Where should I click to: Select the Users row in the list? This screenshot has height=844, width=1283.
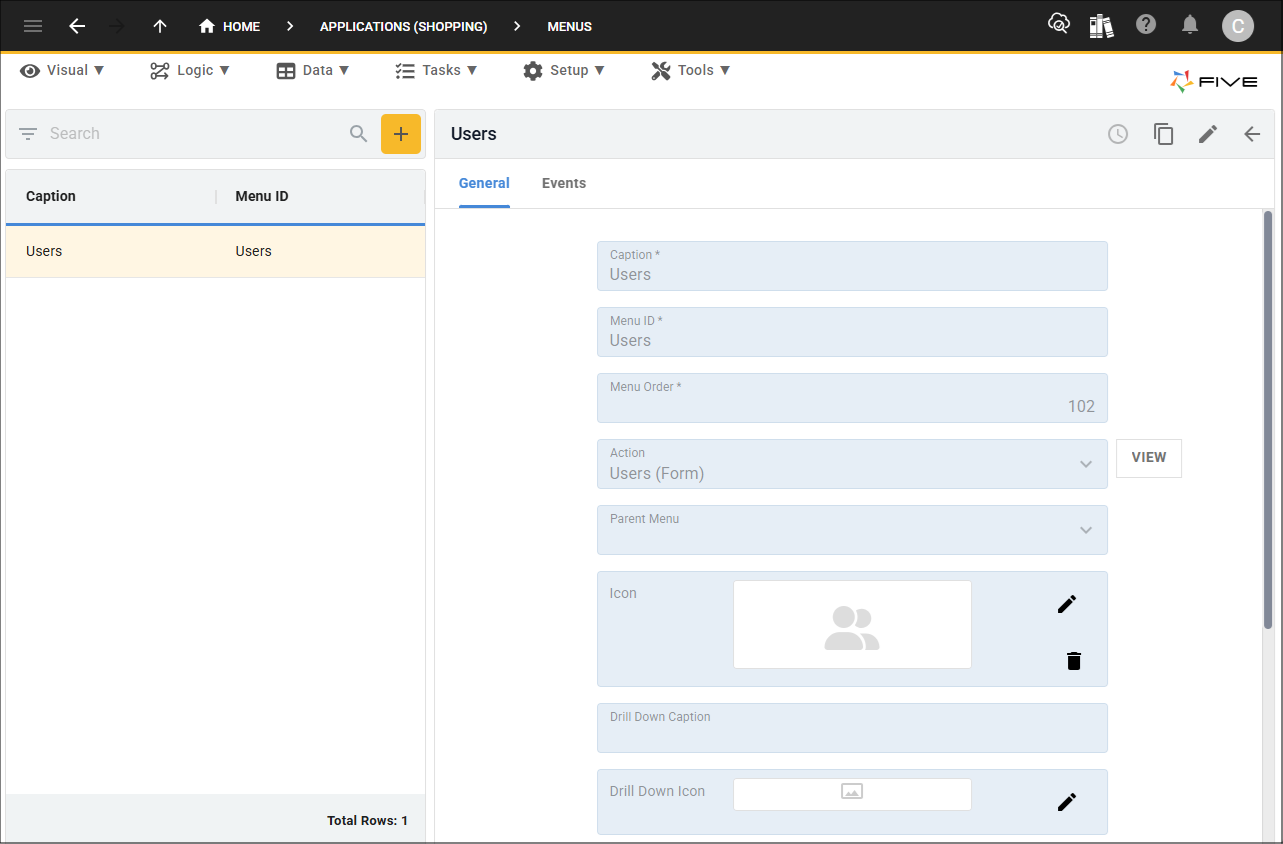215,251
